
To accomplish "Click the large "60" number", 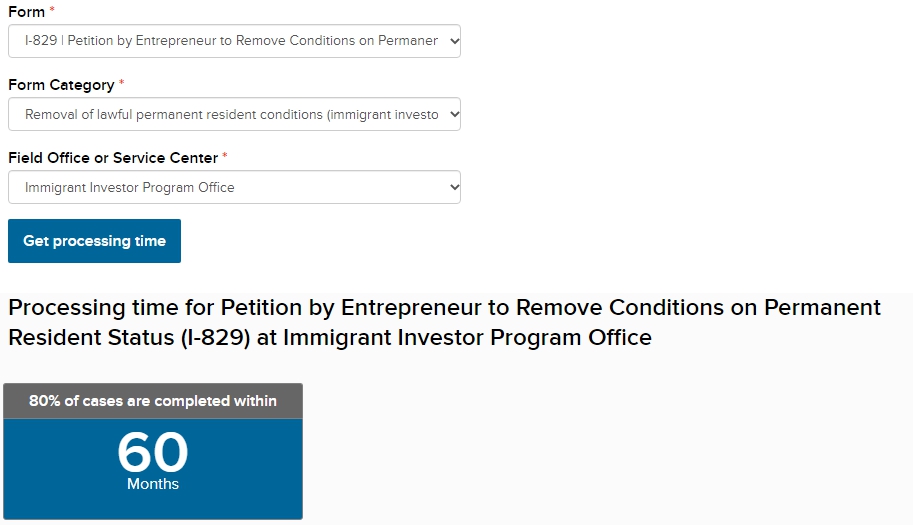I will [x=153, y=452].
